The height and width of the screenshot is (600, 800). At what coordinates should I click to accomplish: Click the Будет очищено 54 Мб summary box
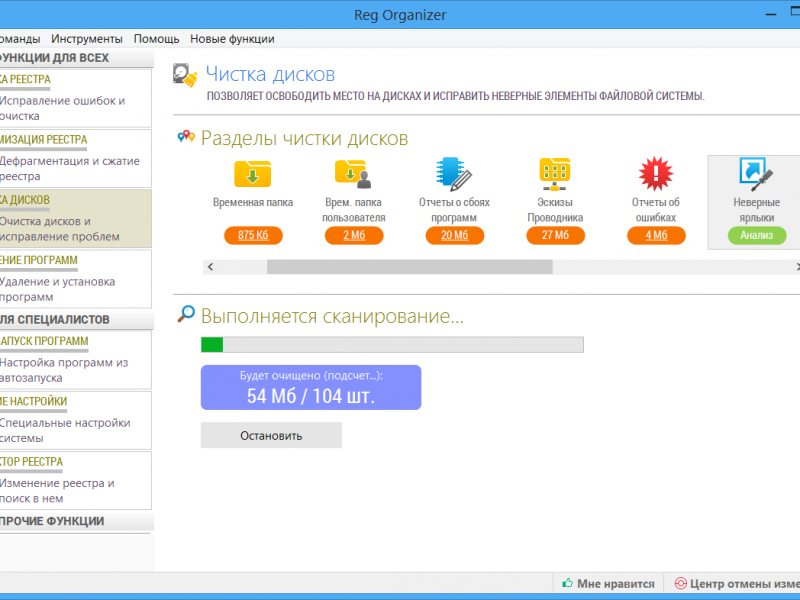pos(311,387)
